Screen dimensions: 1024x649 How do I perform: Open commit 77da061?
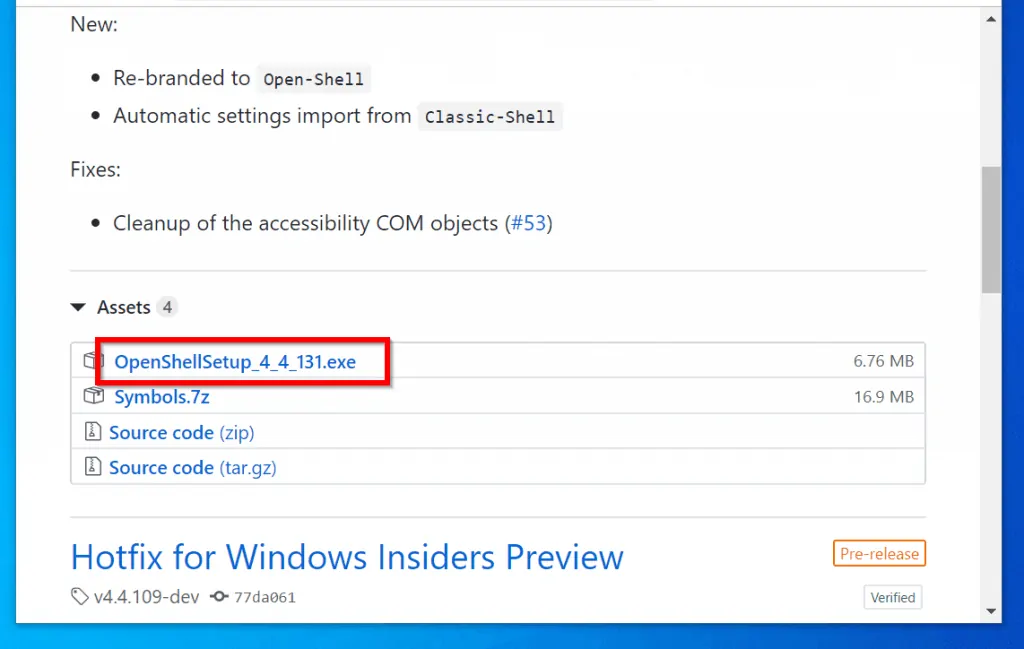click(x=264, y=597)
